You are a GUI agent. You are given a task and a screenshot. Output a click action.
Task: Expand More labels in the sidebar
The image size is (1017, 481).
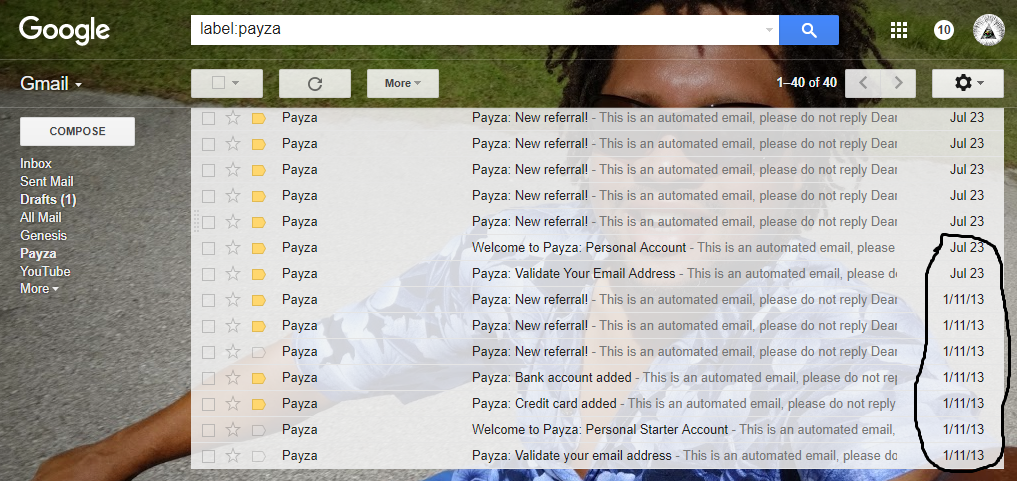click(39, 288)
